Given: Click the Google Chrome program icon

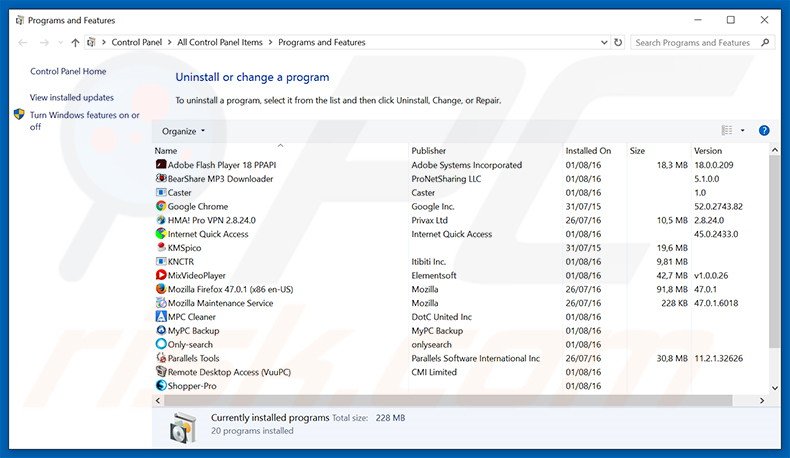Looking at the screenshot, I should tap(160, 207).
